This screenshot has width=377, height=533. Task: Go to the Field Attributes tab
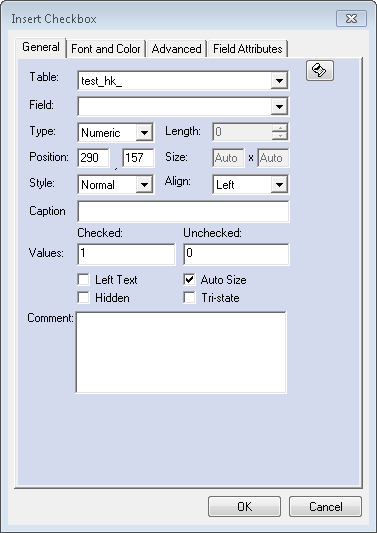tap(248, 49)
